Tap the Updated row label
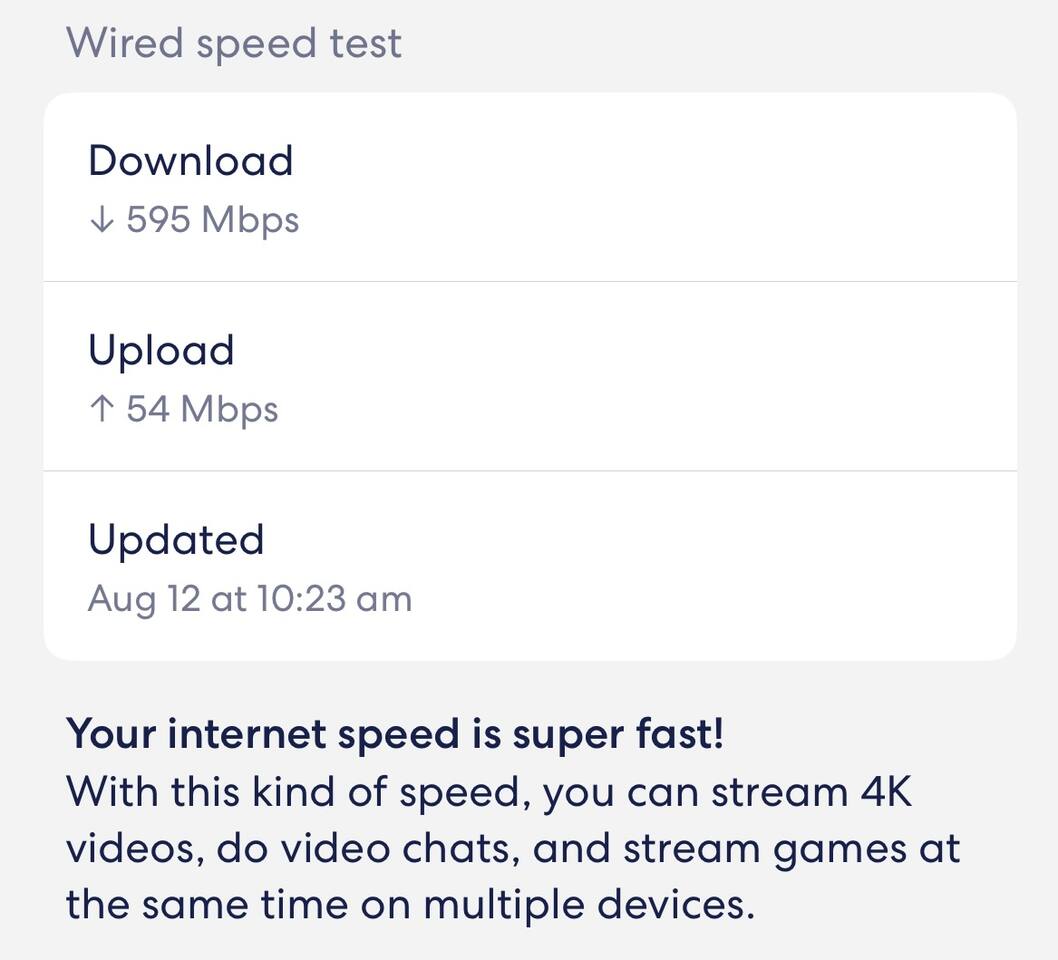 coord(176,540)
